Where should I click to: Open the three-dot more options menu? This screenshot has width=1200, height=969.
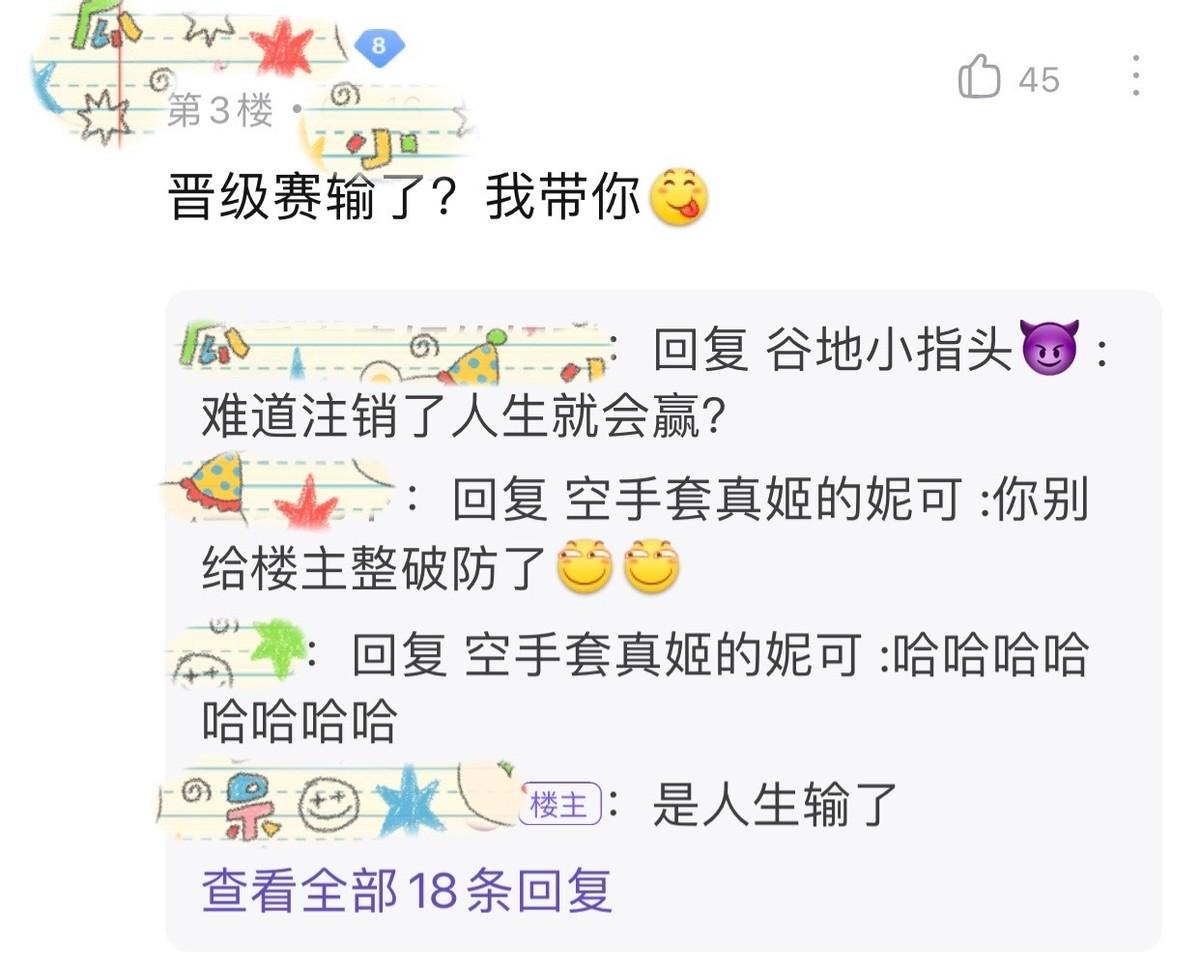pos(1136,76)
